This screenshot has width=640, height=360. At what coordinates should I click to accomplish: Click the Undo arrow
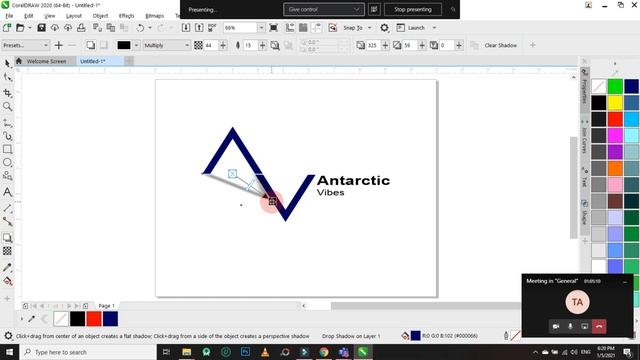click(x=140, y=28)
